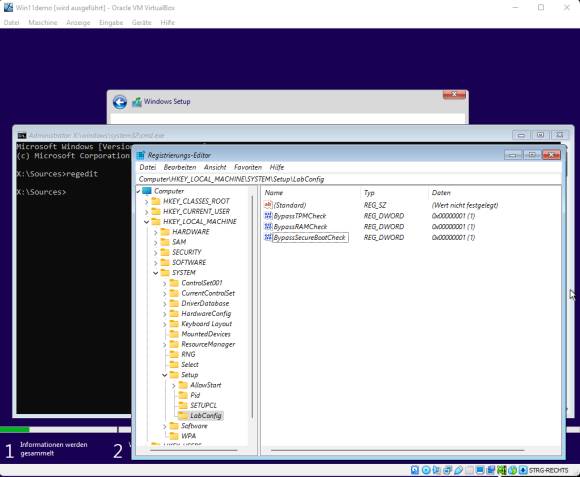Select the BypassTPMCheck value name
The width and height of the screenshot is (580, 477).
(x=300, y=216)
